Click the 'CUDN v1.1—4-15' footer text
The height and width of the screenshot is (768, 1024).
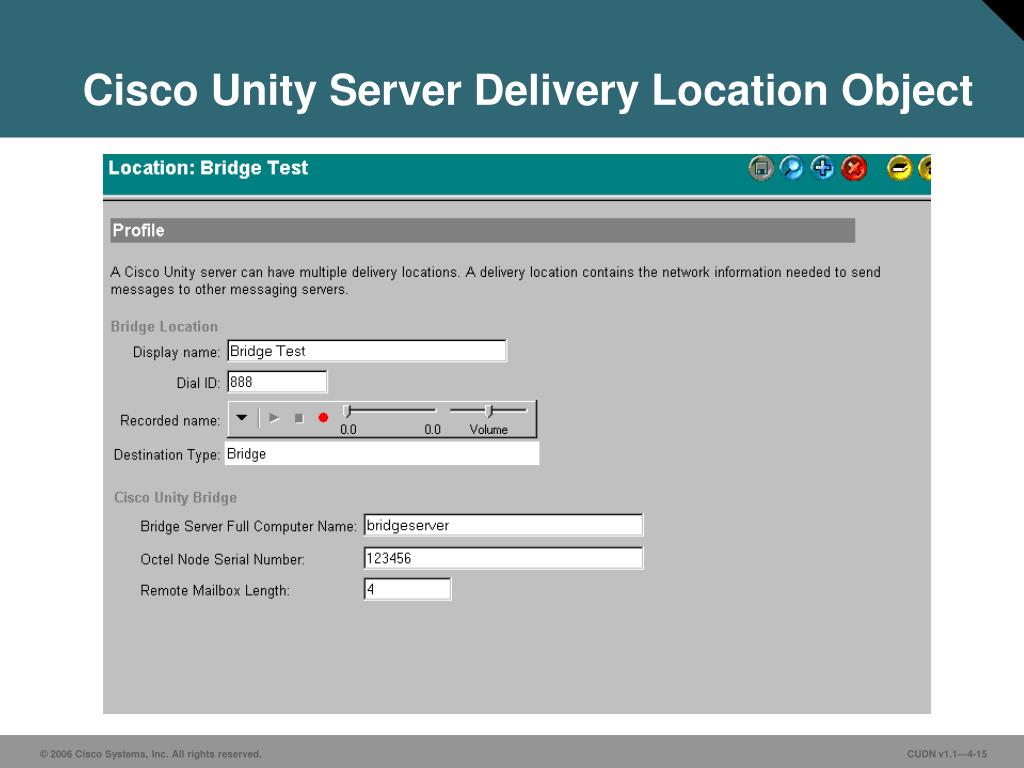pos(946,754)
